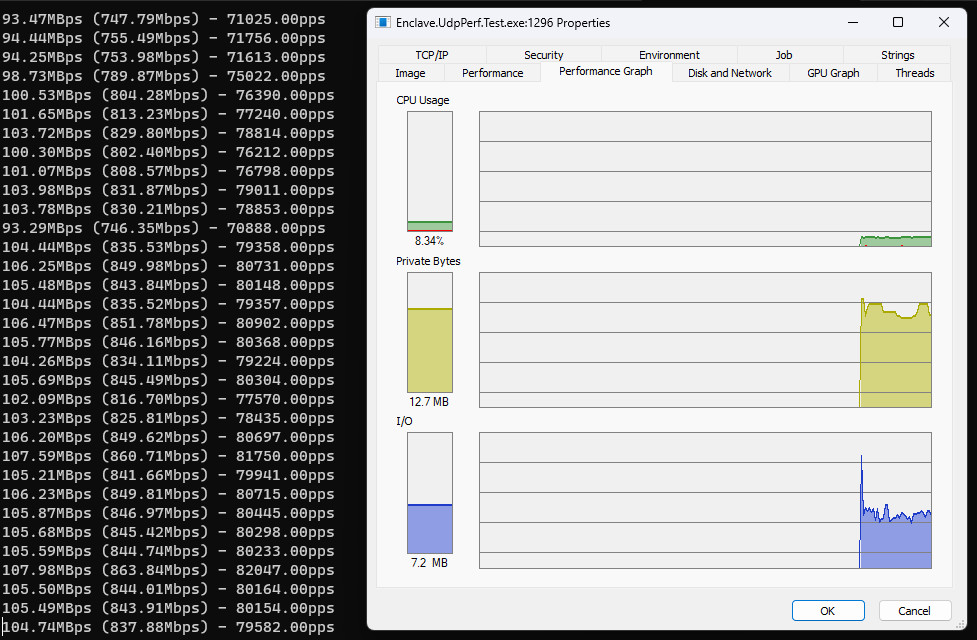The height and width of the screenshot is (640, 977).
Task: Click the Private Bytes level meter
Action: [430, 332]
